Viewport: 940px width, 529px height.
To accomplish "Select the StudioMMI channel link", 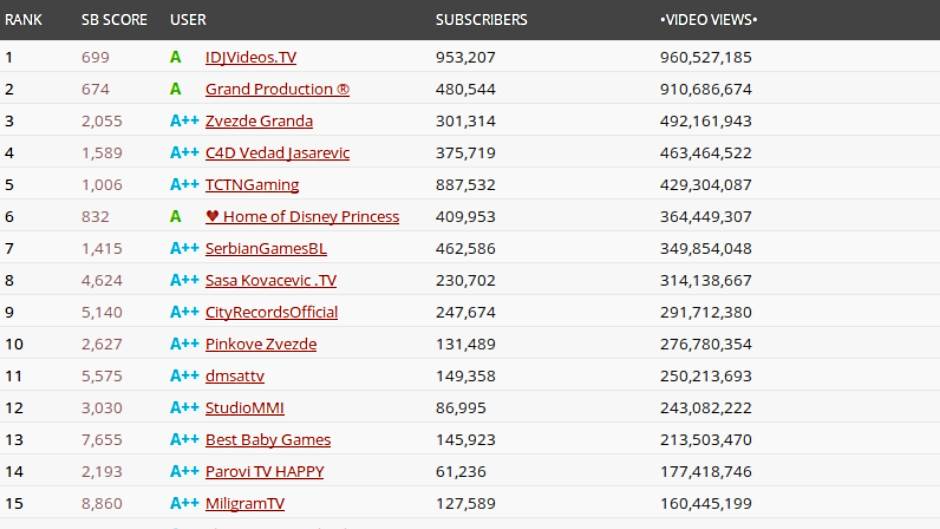I will [x=245, y=408].
